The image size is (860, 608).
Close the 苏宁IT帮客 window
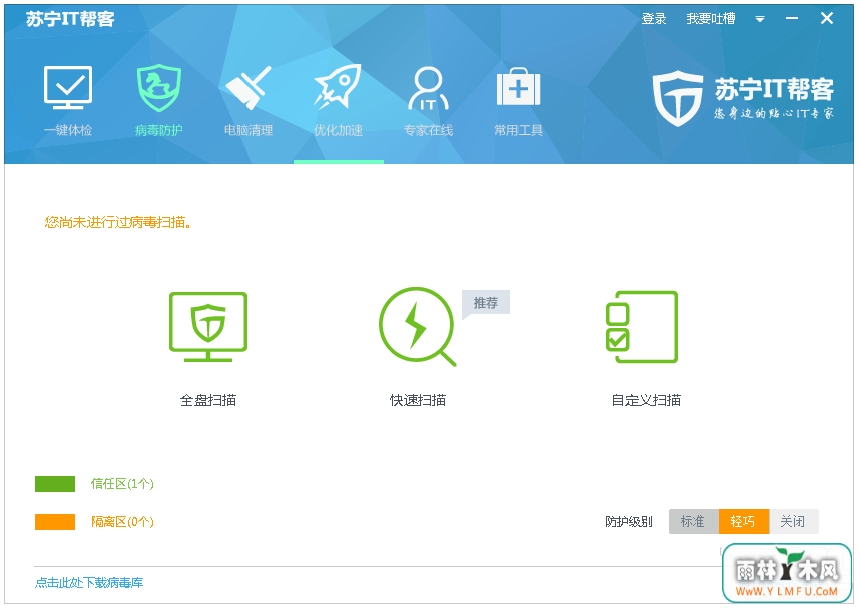coord(827,19)
